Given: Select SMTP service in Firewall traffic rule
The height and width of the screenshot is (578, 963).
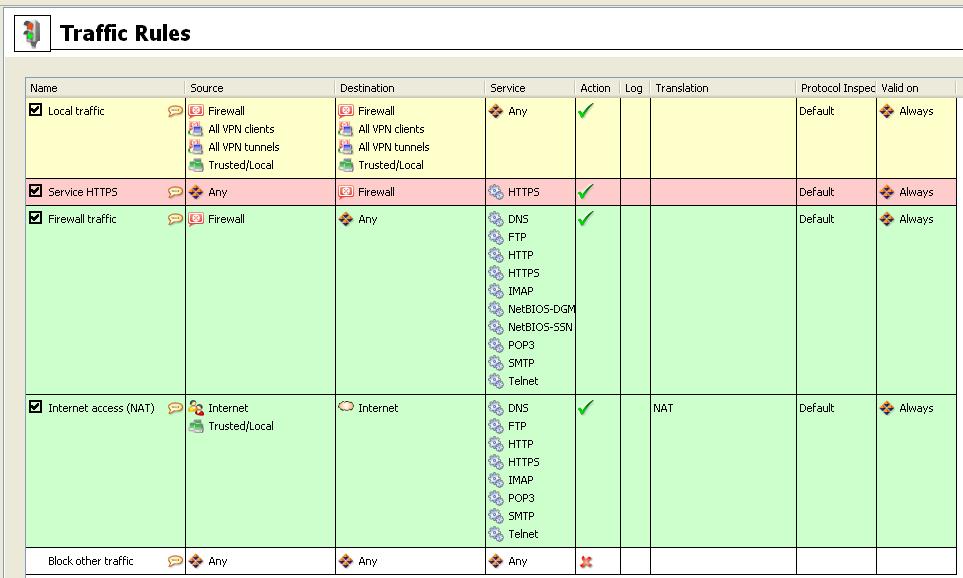Looking at the screenshot, I should 521,363.
